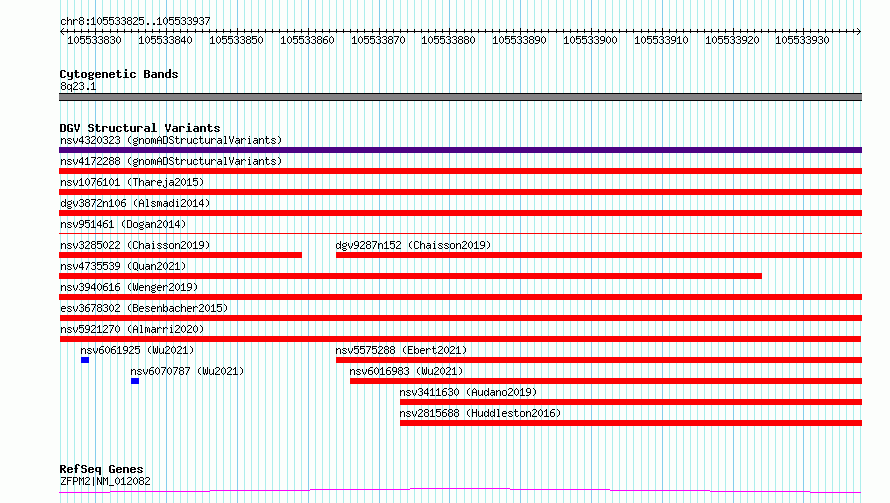Viewport: 890px width, 503px height.
Task: Click ruler position 105533830
Action: (x=94, y=40)
